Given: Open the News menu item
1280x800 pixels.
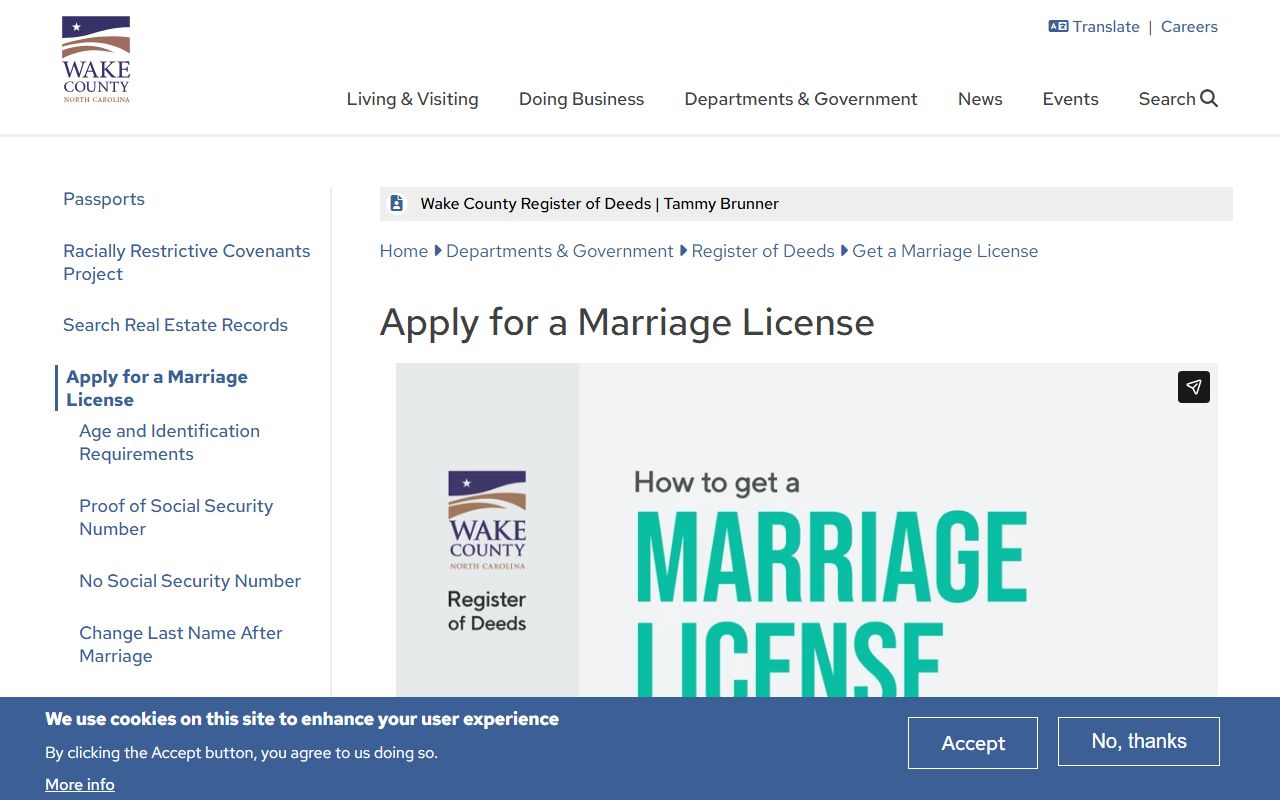Looking at the screenshot, I should (x=980, y=99).
